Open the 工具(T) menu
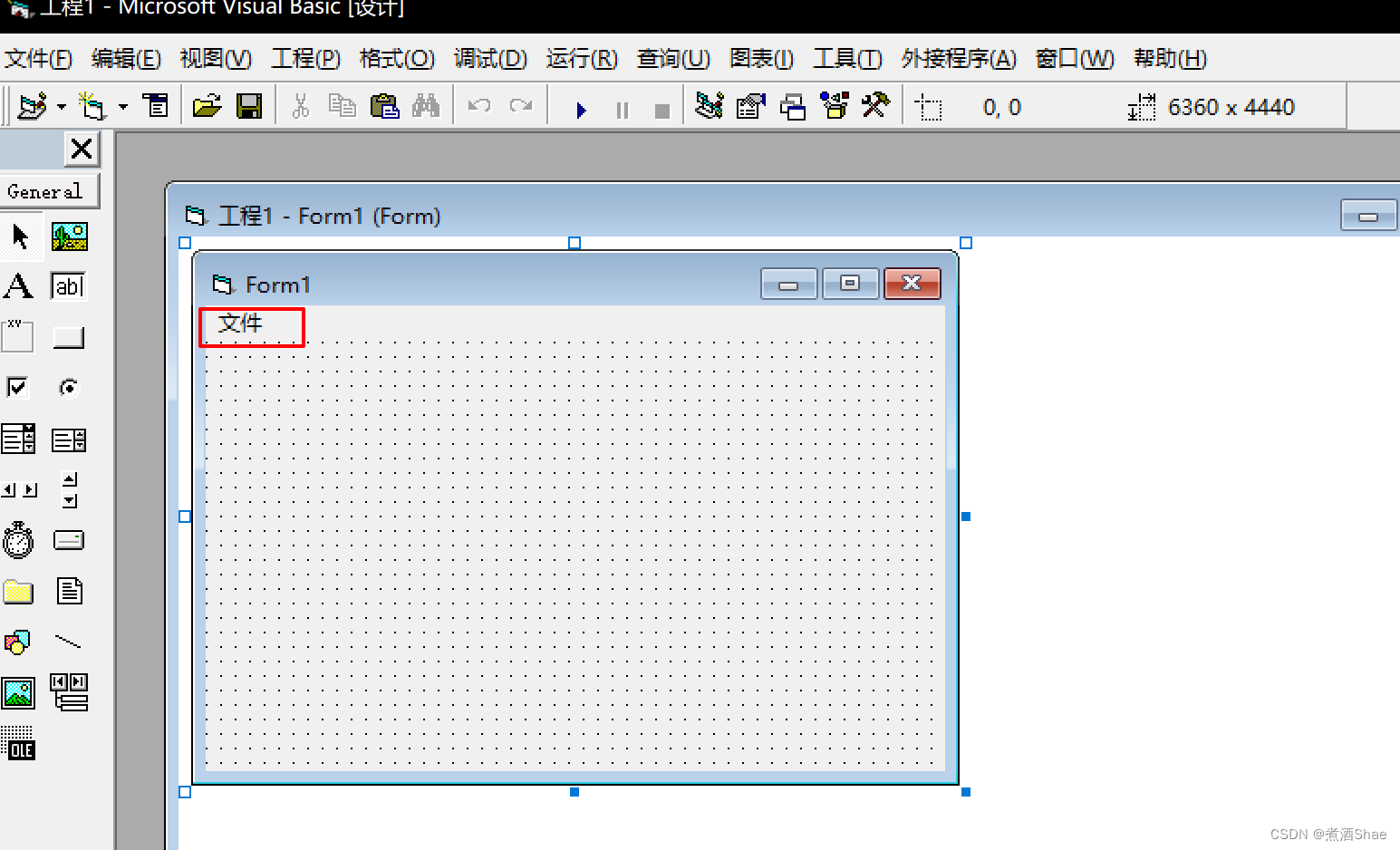Image resolution: width=1400 pixels, height=850 pixels. (x=847, y=59)
